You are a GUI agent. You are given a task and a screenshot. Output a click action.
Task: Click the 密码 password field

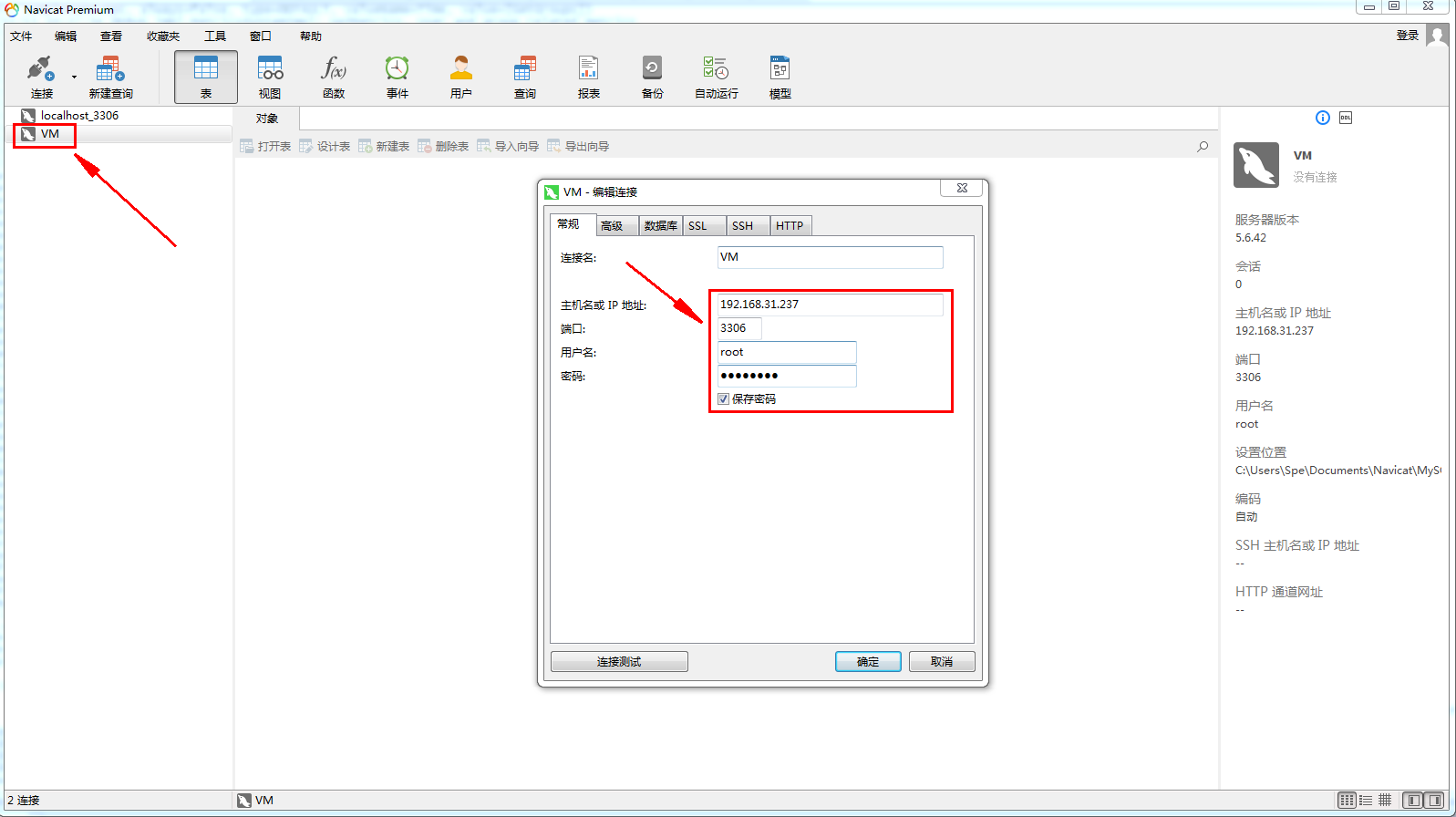(787, 376)
